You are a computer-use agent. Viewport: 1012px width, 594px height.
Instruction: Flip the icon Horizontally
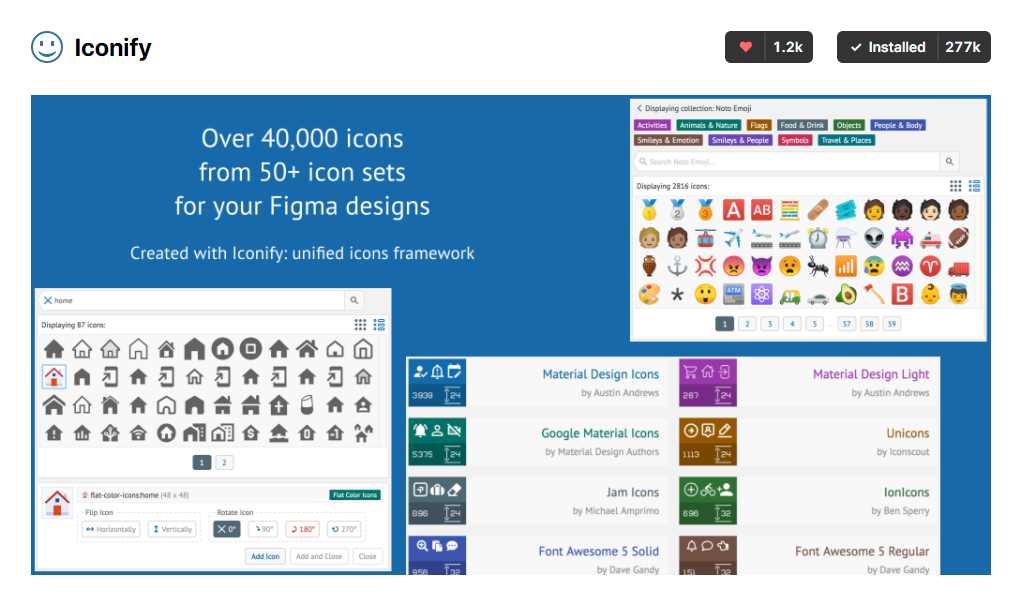pyautogui.click(x=111, y=529)
